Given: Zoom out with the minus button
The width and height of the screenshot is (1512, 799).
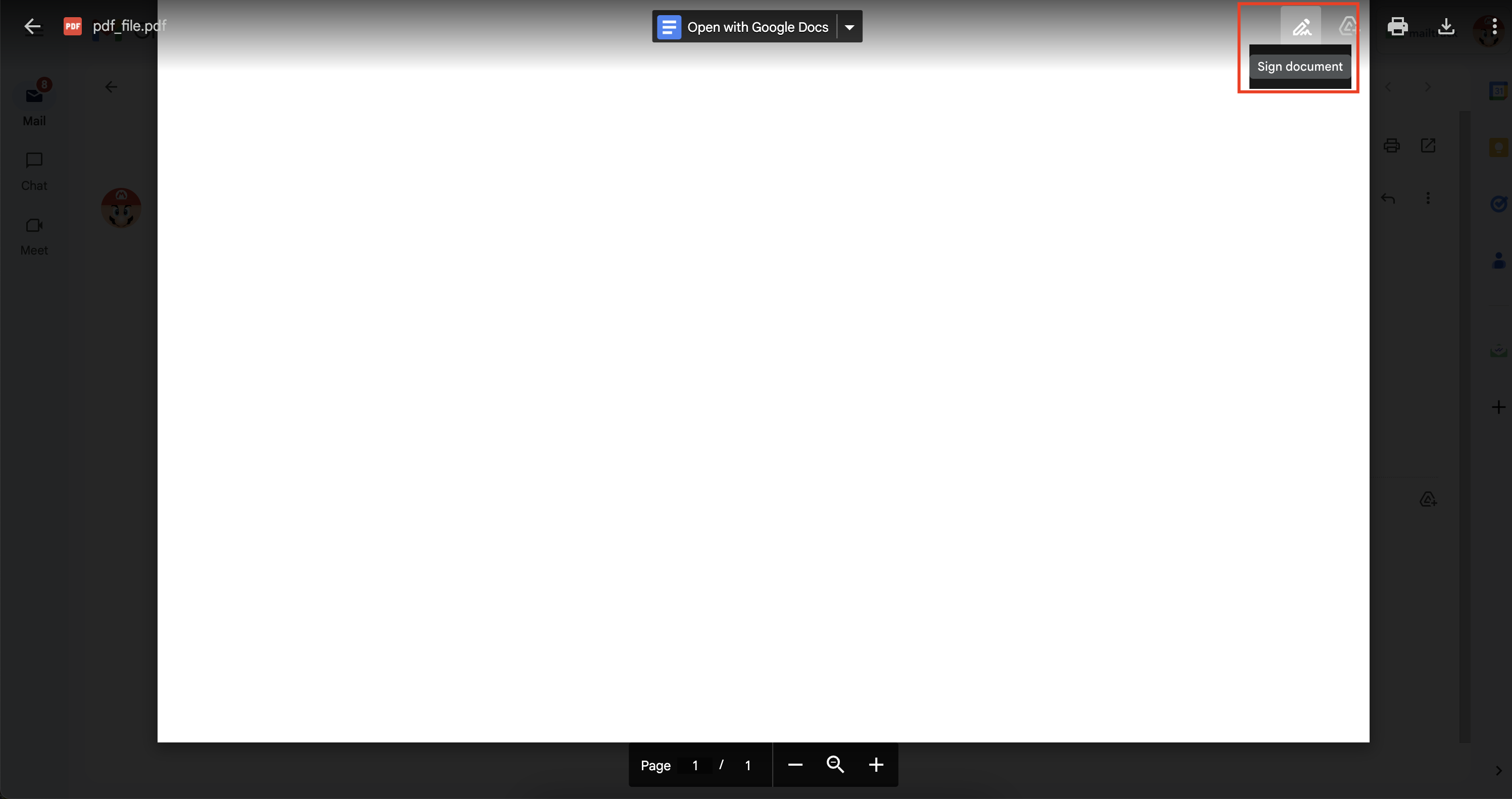Looking at the screenshot, I should tap(795, 764).
